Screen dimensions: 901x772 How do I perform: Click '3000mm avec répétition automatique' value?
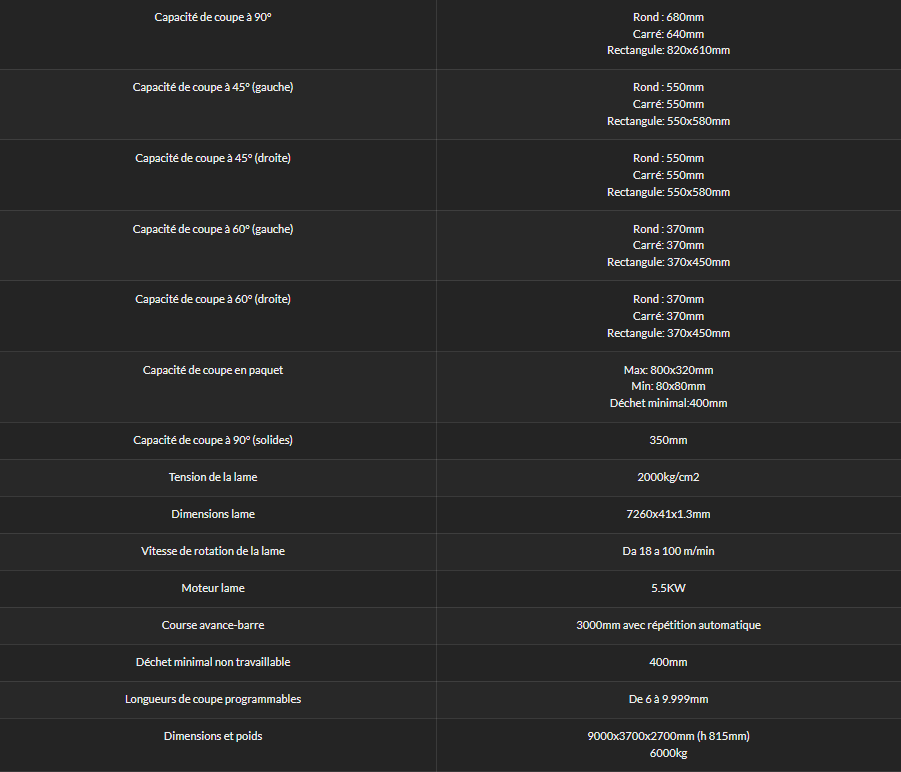pyautogui.click(x=668, y=625)
